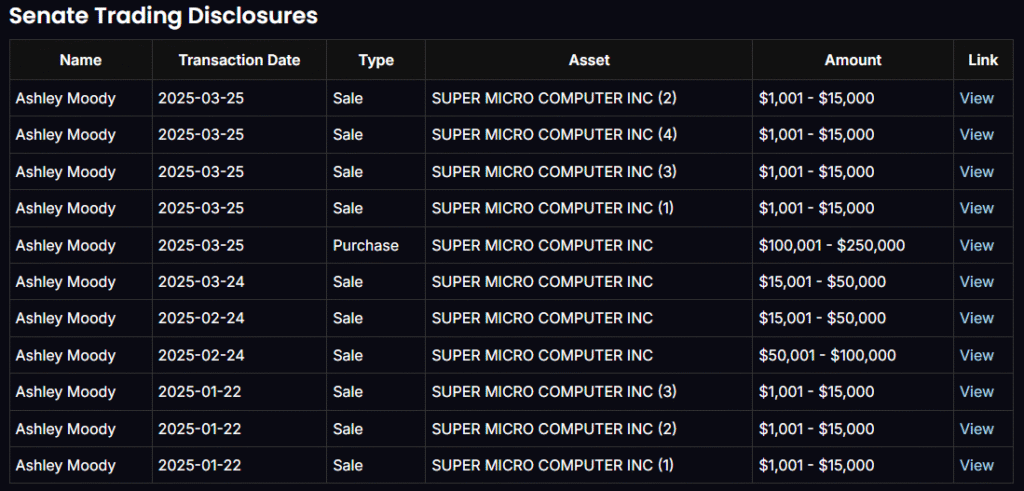Open View link for the Purchase transaction
This screenshot has height=491, width=1024.
click(976, 245)
